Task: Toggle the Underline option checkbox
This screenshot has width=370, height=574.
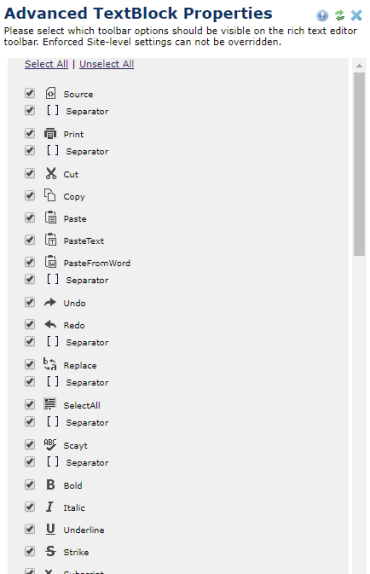Action: 30,529
